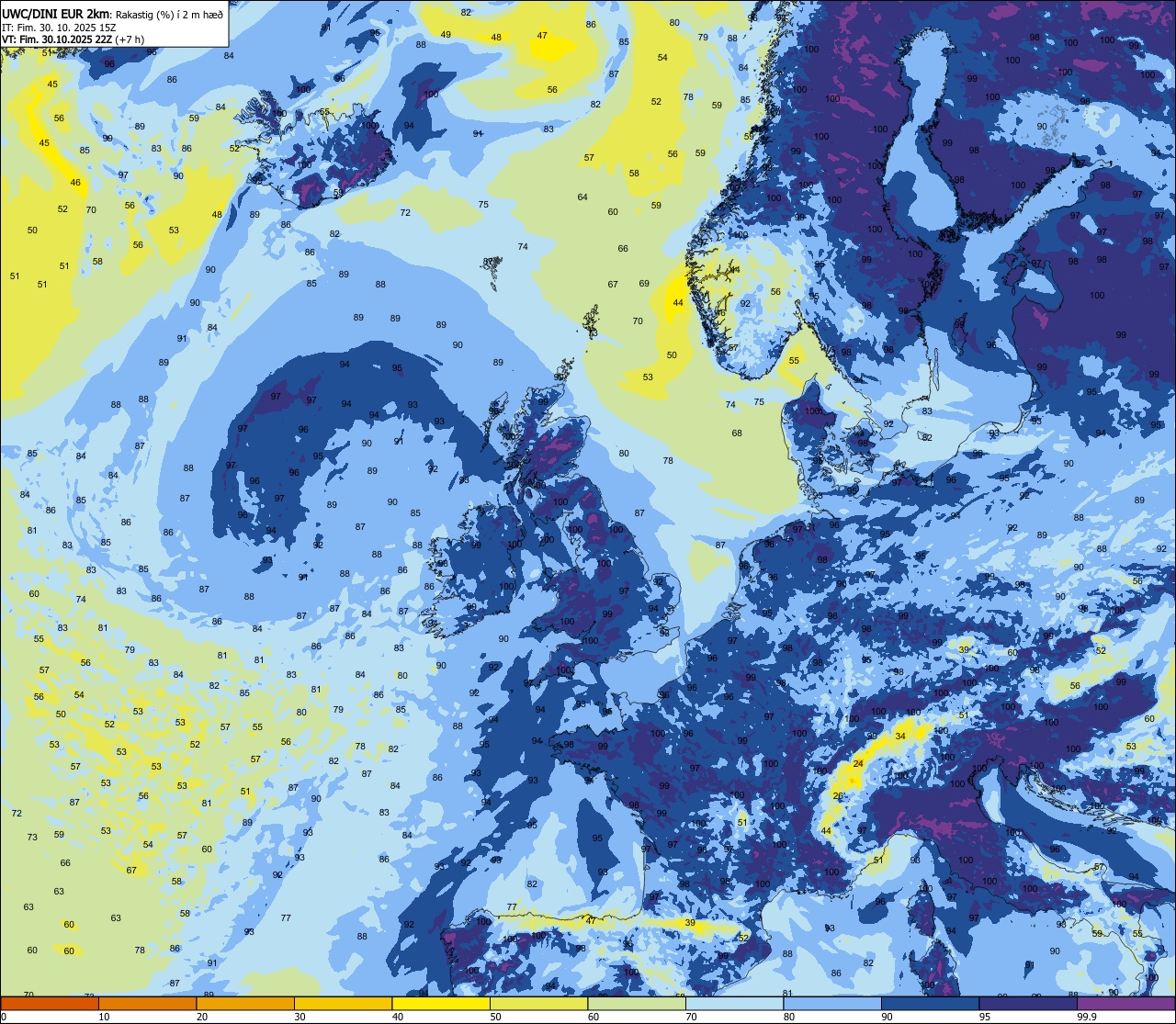Click the humidity value "69" west of Norway
The image size is (1176, 1024).
644,284
